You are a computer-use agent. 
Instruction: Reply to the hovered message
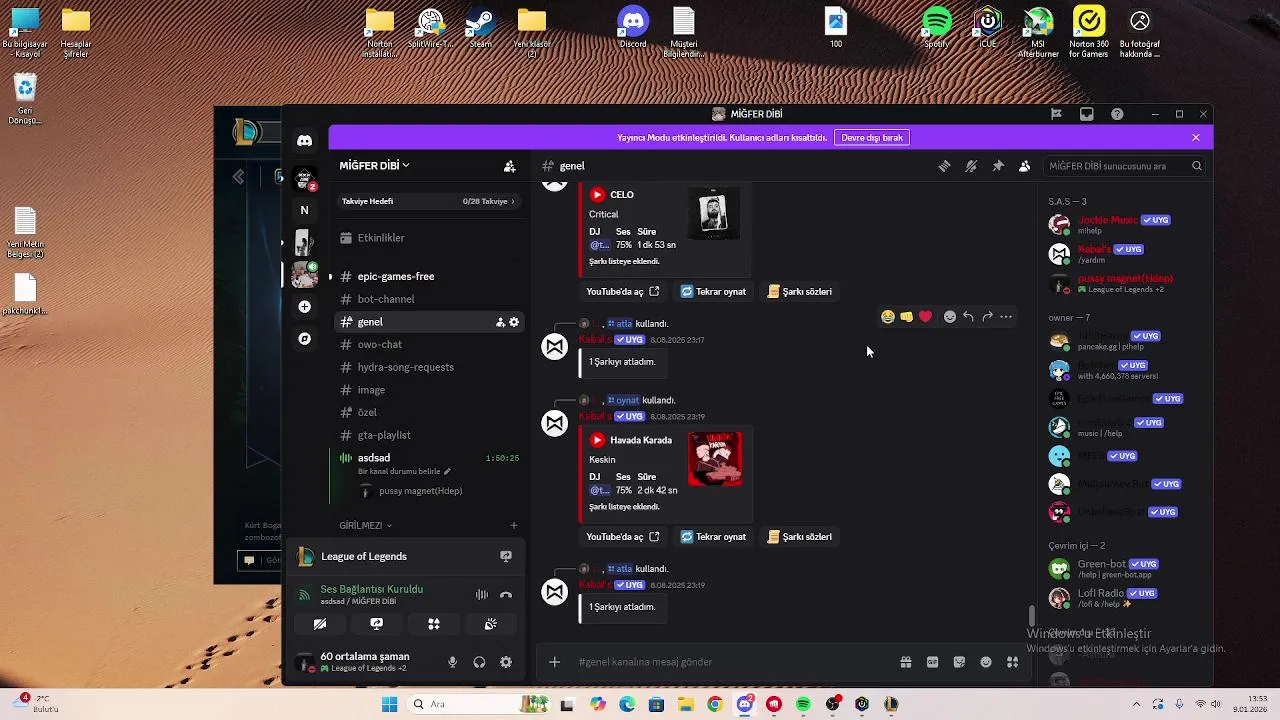click(968, 317)
